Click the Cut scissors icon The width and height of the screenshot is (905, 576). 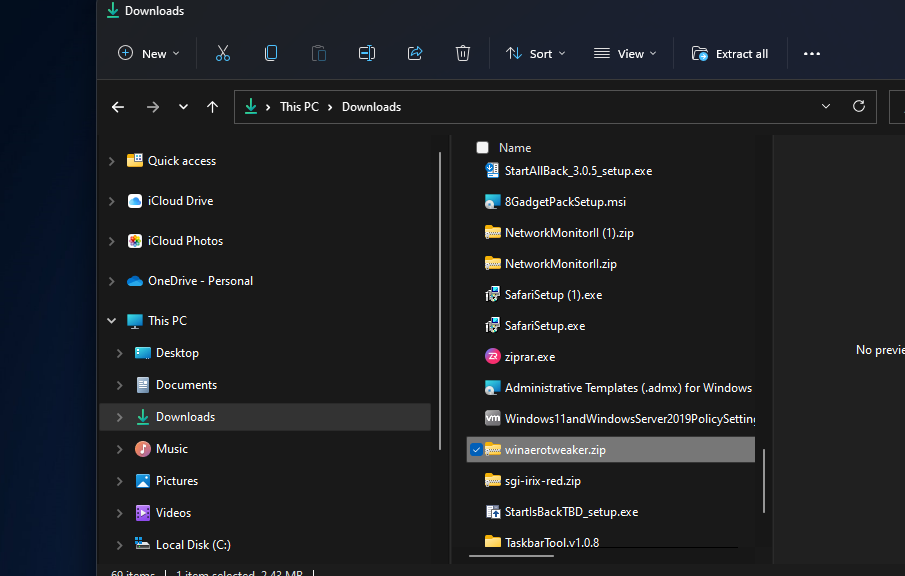pos(223,54)
